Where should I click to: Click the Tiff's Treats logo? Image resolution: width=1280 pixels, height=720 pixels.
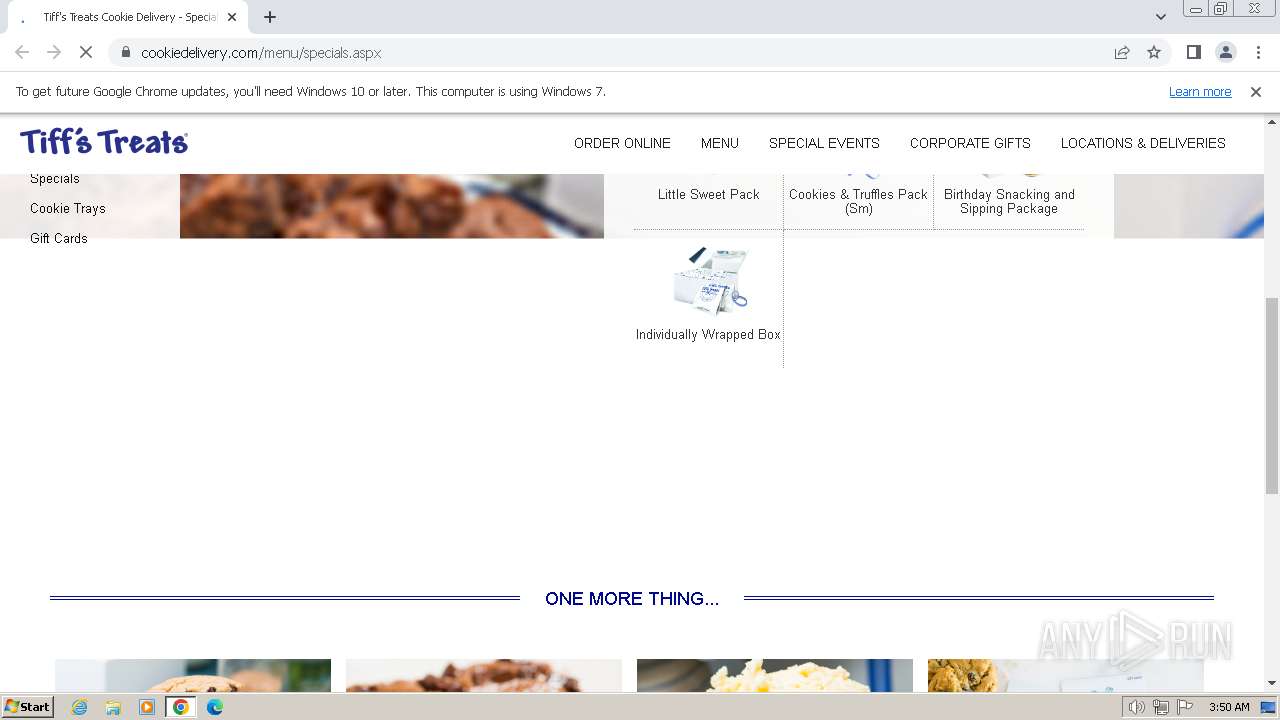coord(104,142)
